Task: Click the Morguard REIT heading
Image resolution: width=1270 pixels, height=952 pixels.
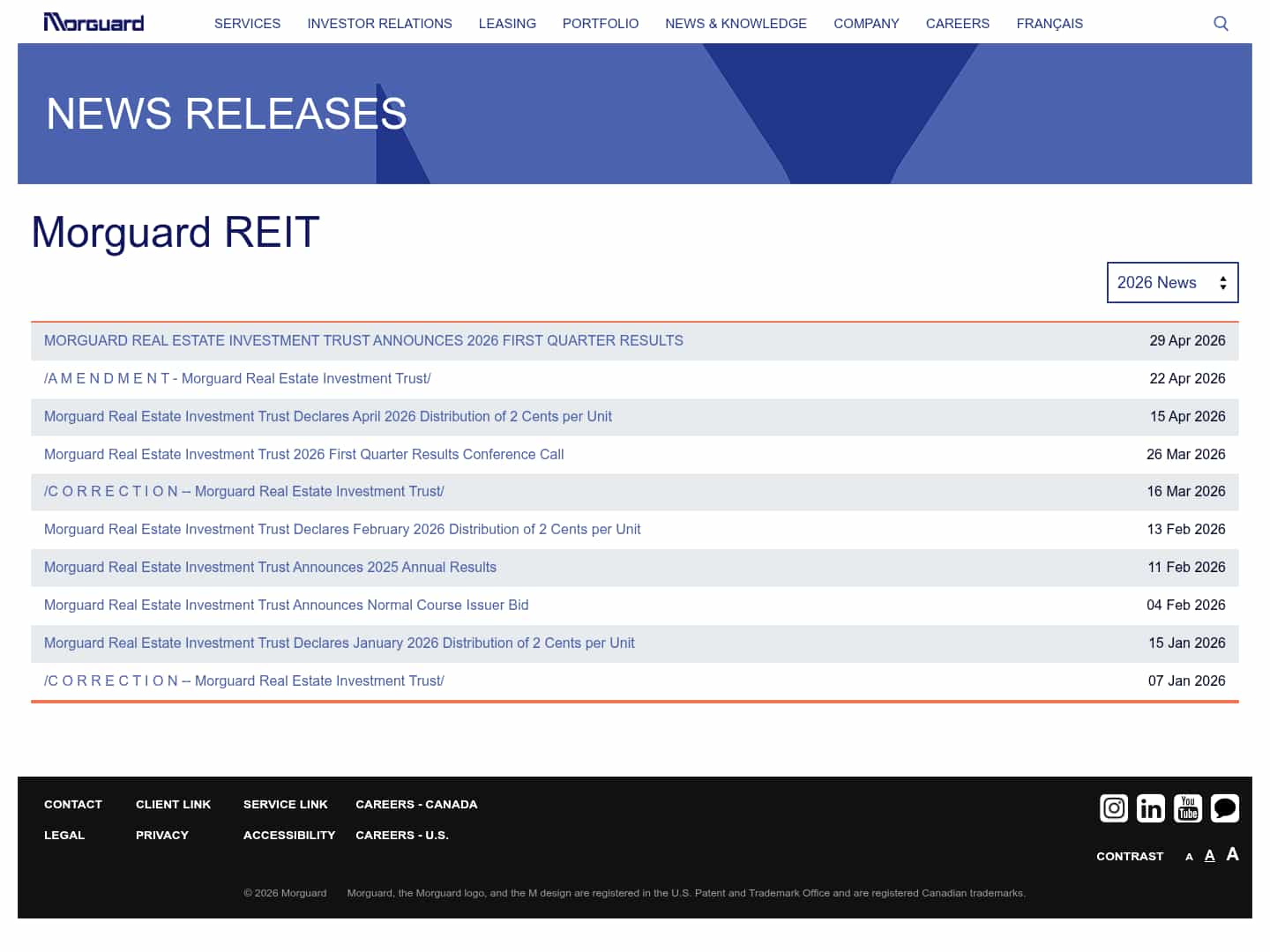Action: (176, 233)
